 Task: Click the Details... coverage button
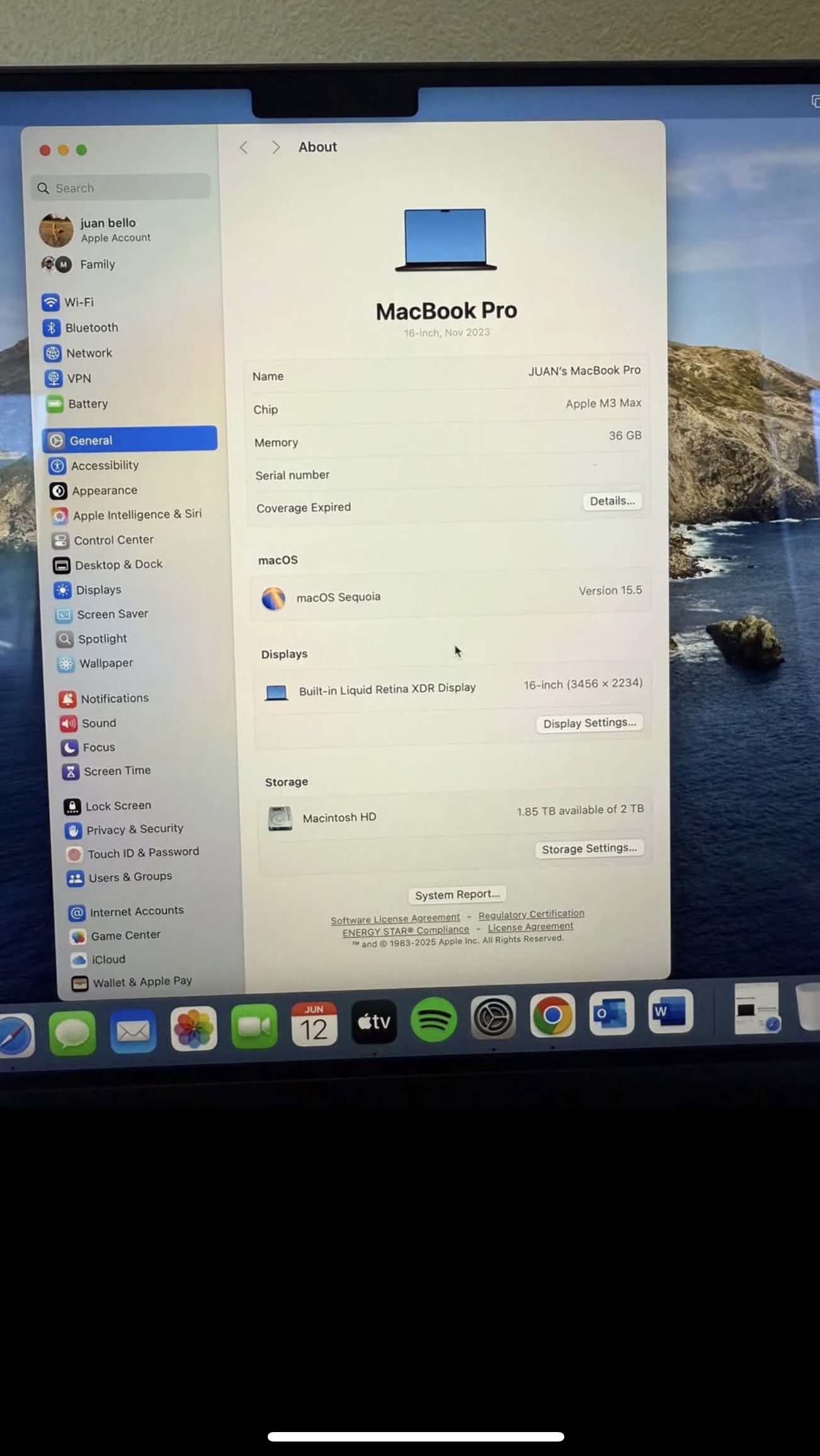(612, 501)
